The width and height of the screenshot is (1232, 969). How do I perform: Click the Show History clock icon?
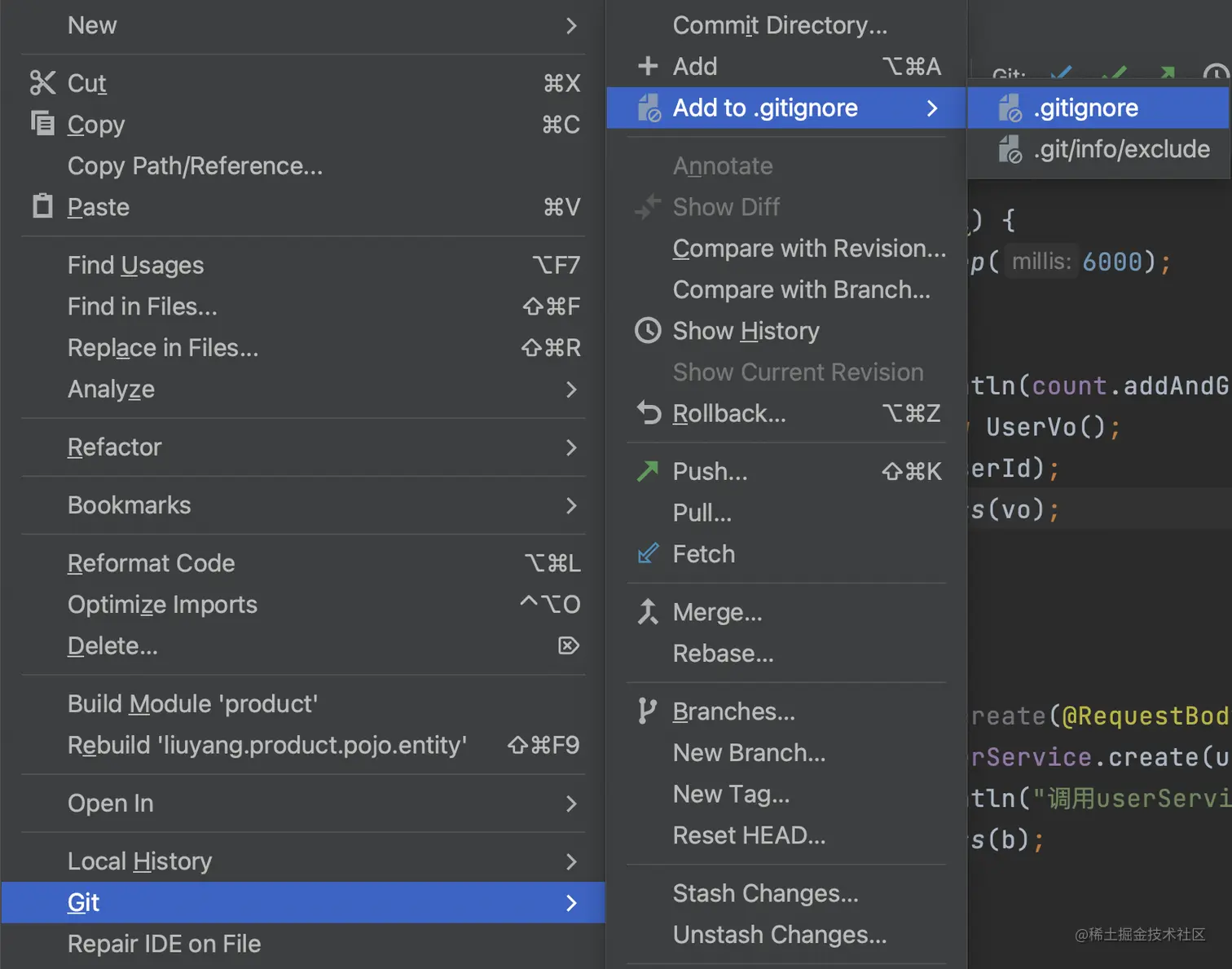point(648,331)
